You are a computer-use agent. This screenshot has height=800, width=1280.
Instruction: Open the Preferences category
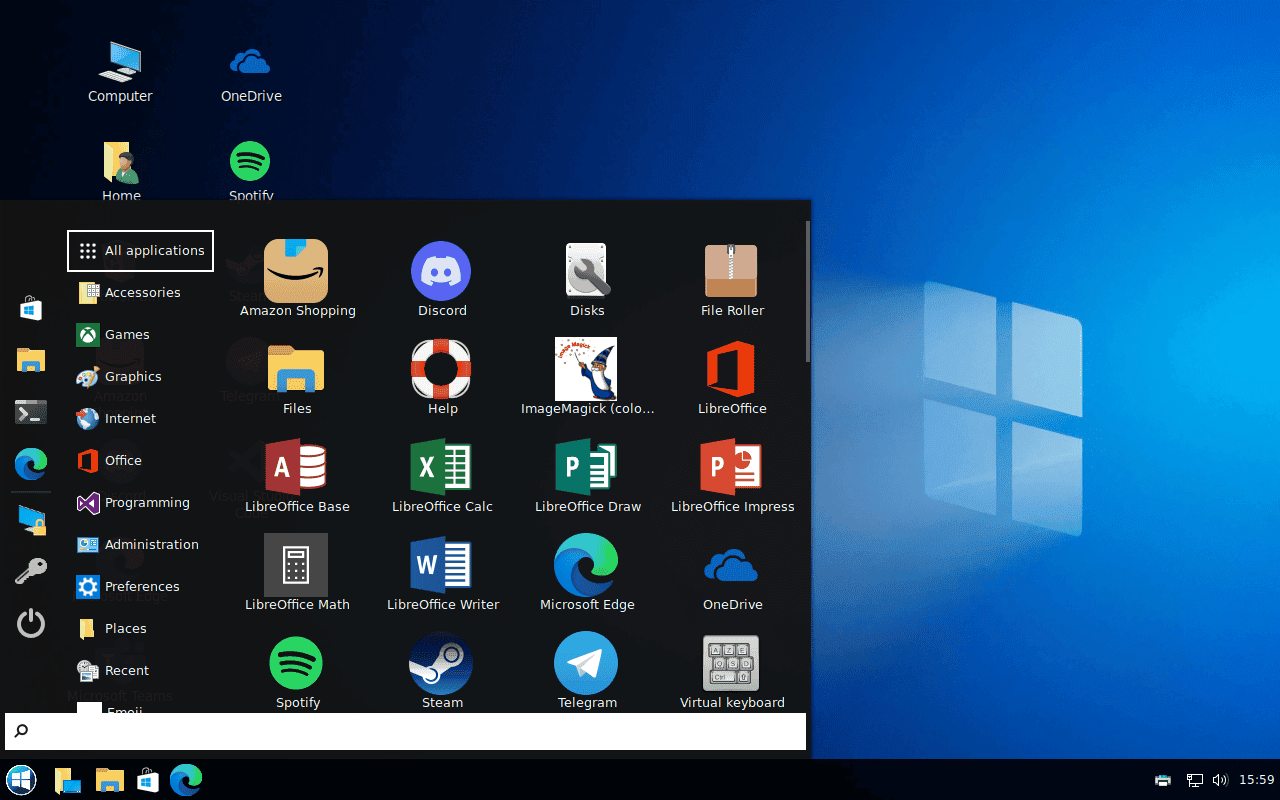(x=140, y=587)
